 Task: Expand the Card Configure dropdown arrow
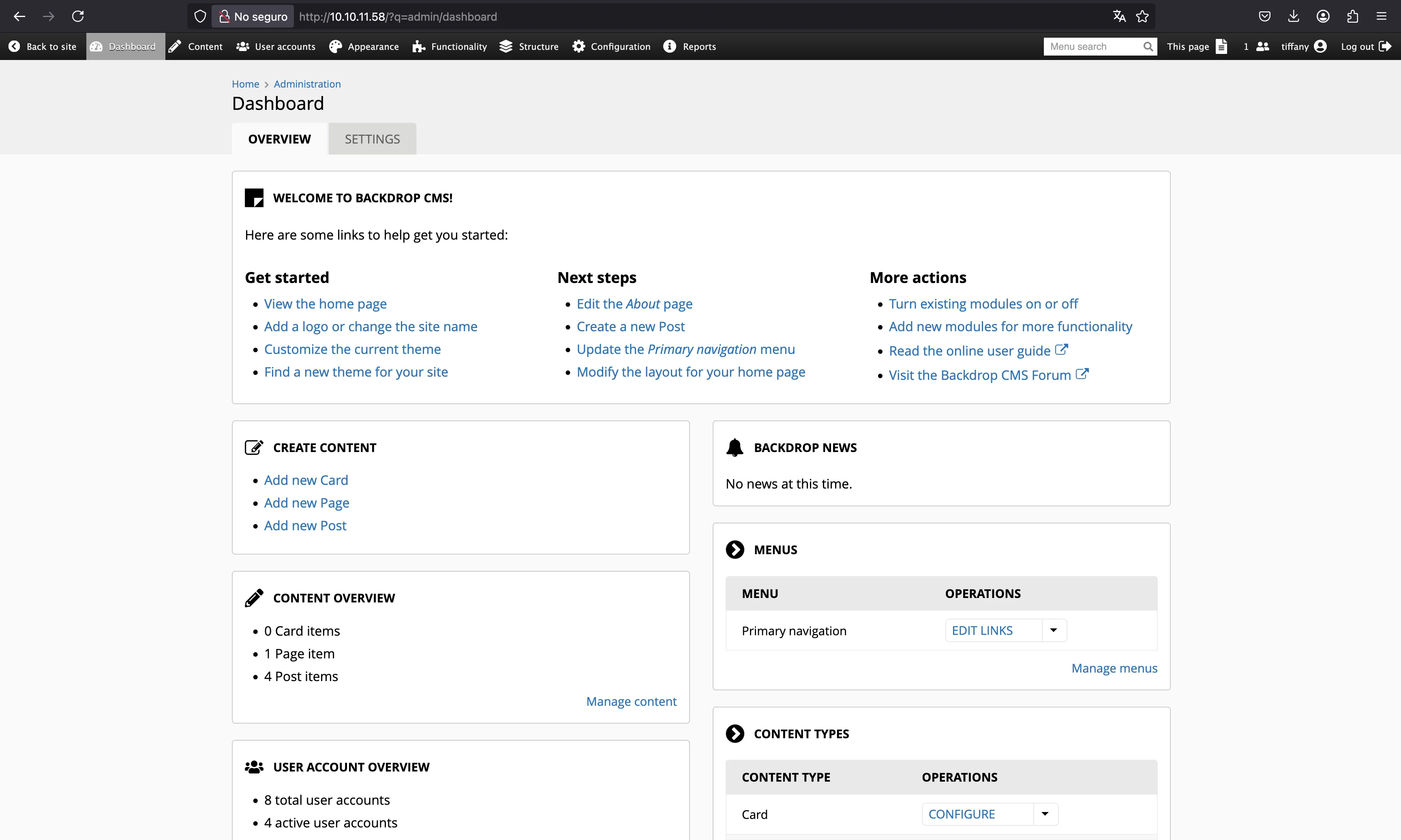[x=1045, y=814]
